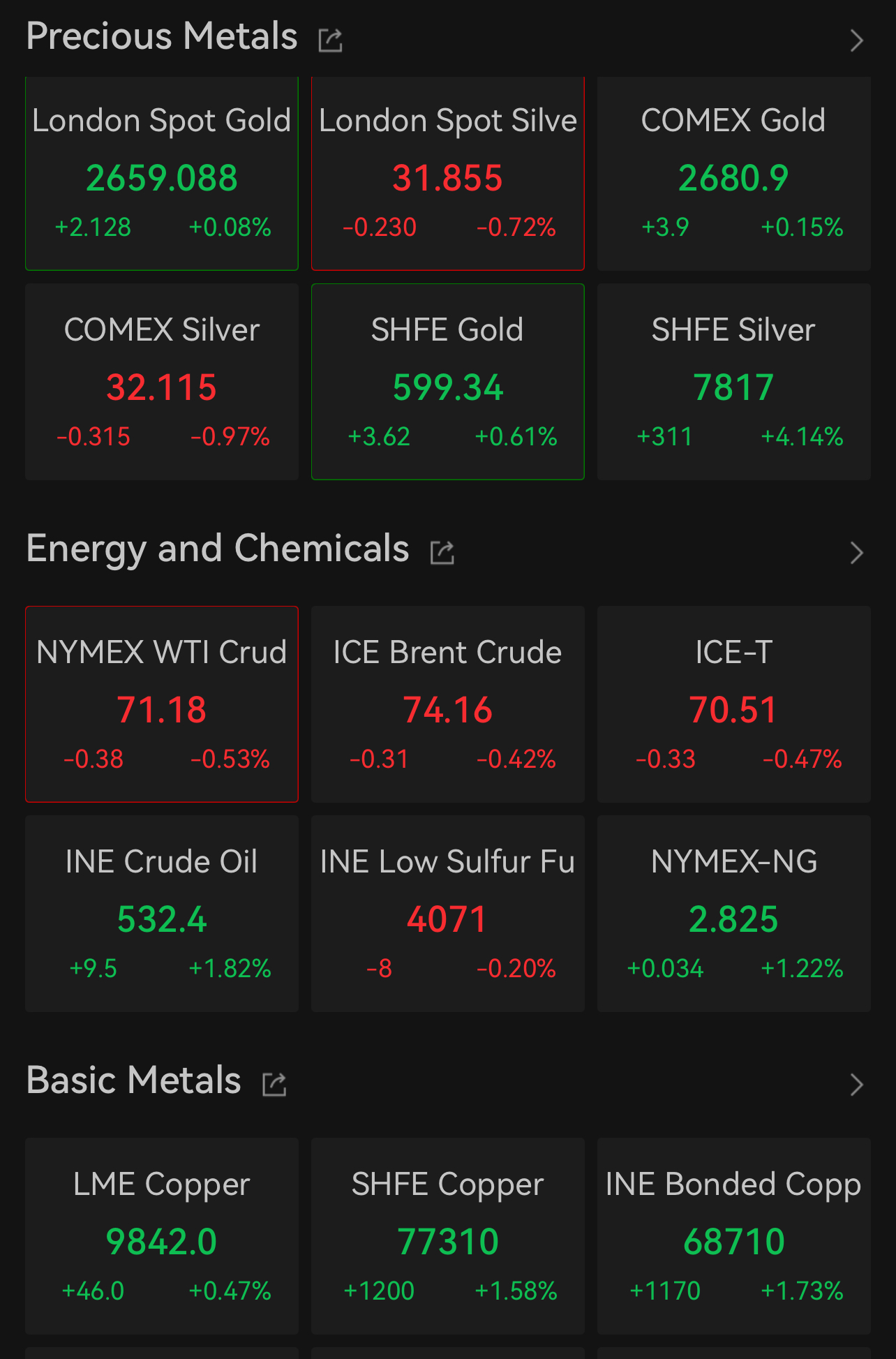Open SHFE Gold price card

click(447, 382)
